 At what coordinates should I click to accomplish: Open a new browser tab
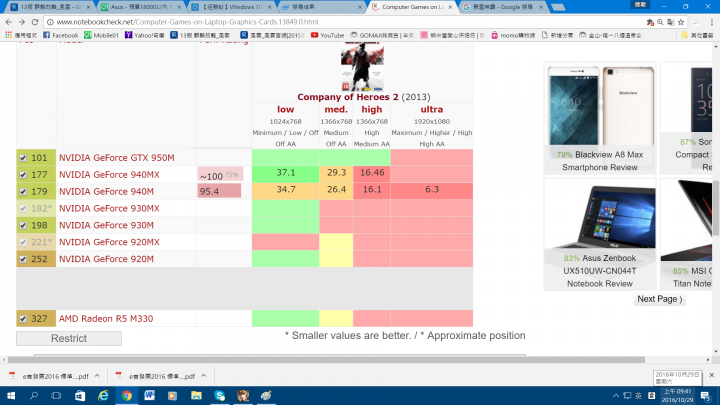(x=558, y=7)
